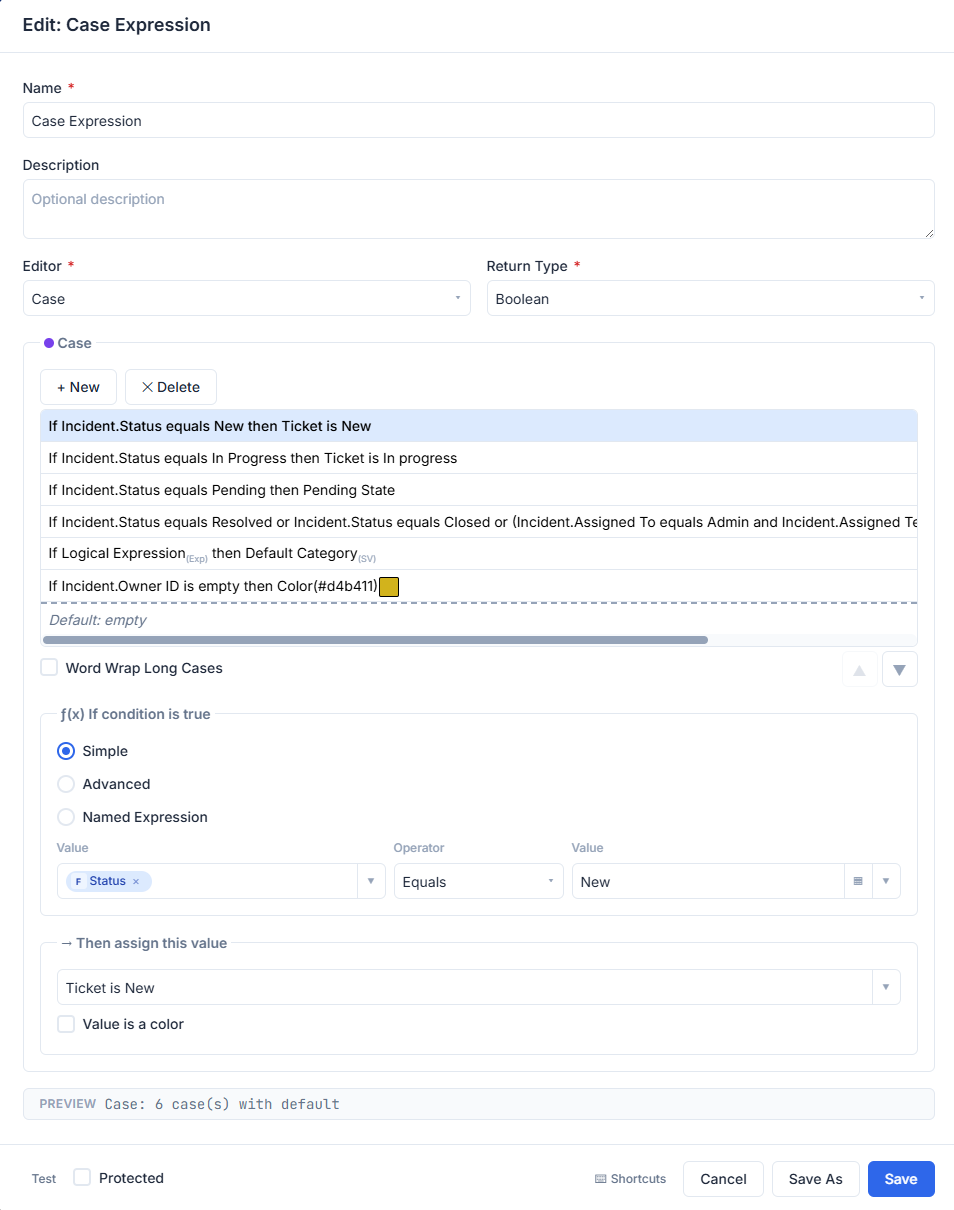Image resolution: width=954 pixels, height=1210 pixels.
Task: Click the X Delete case button
Action: pos(171,387)
